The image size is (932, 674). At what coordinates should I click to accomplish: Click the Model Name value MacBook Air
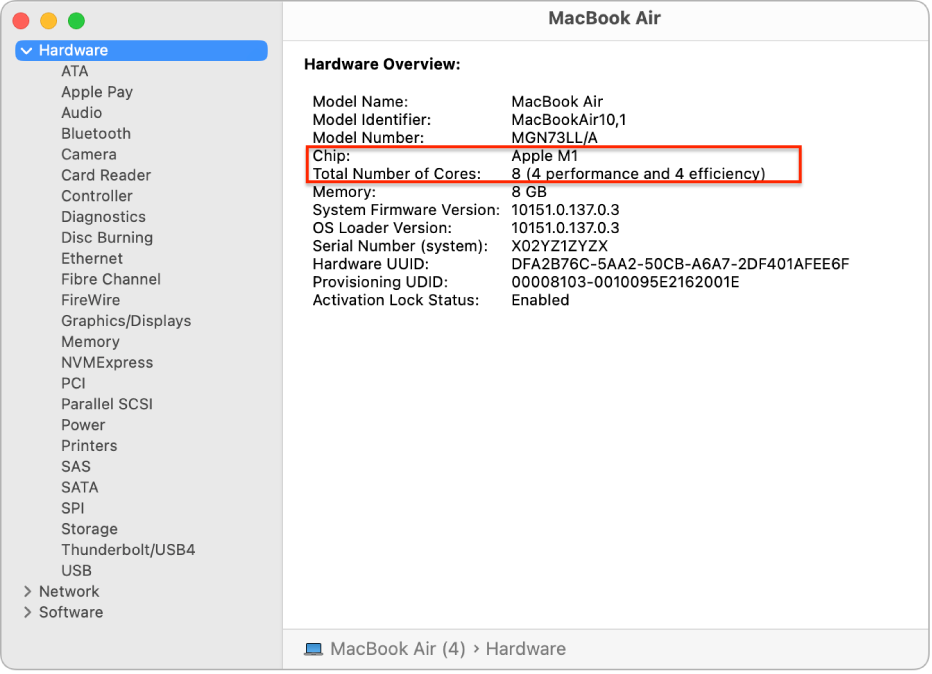coord(557,102)
